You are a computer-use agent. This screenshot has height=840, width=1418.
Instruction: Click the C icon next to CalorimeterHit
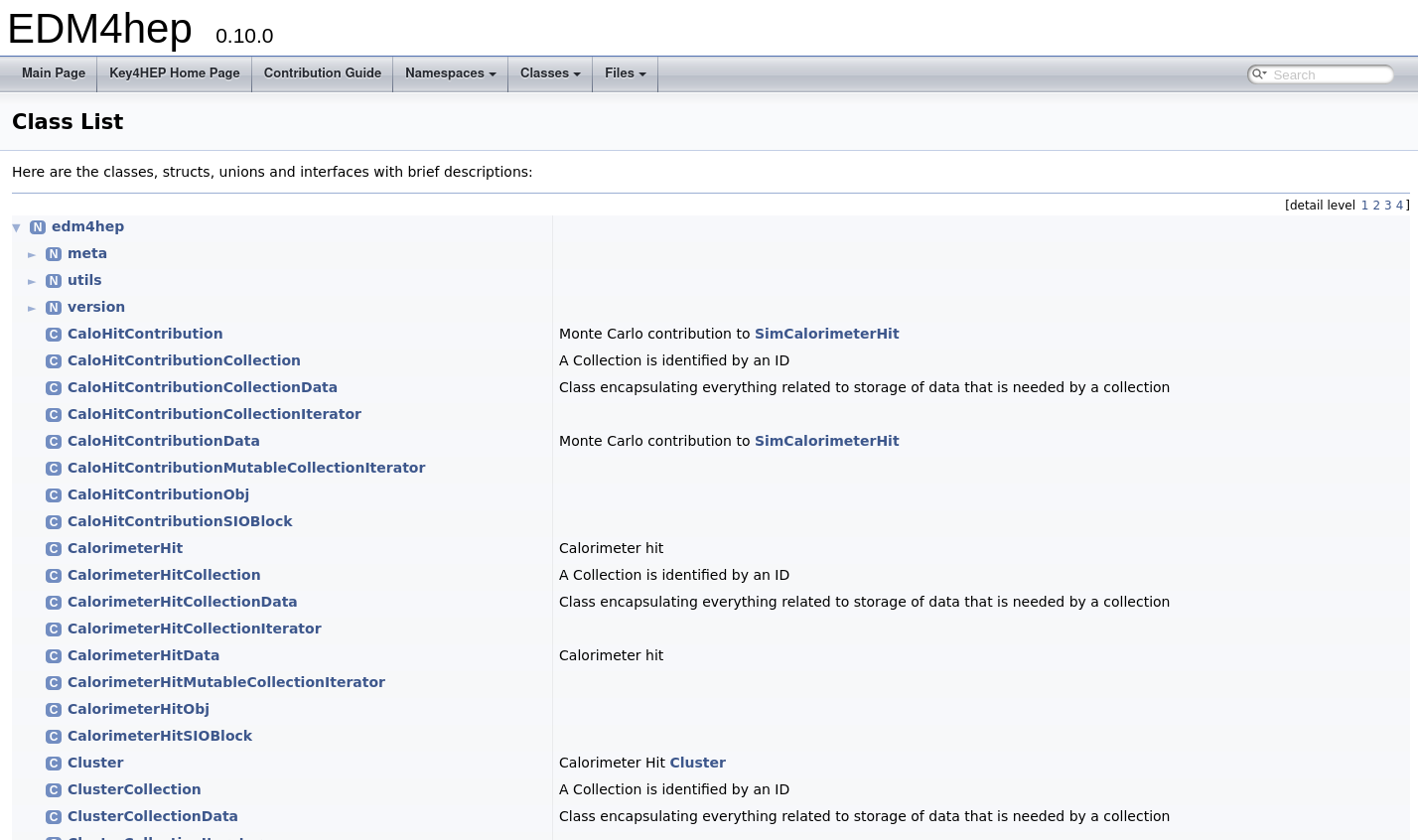54,549
